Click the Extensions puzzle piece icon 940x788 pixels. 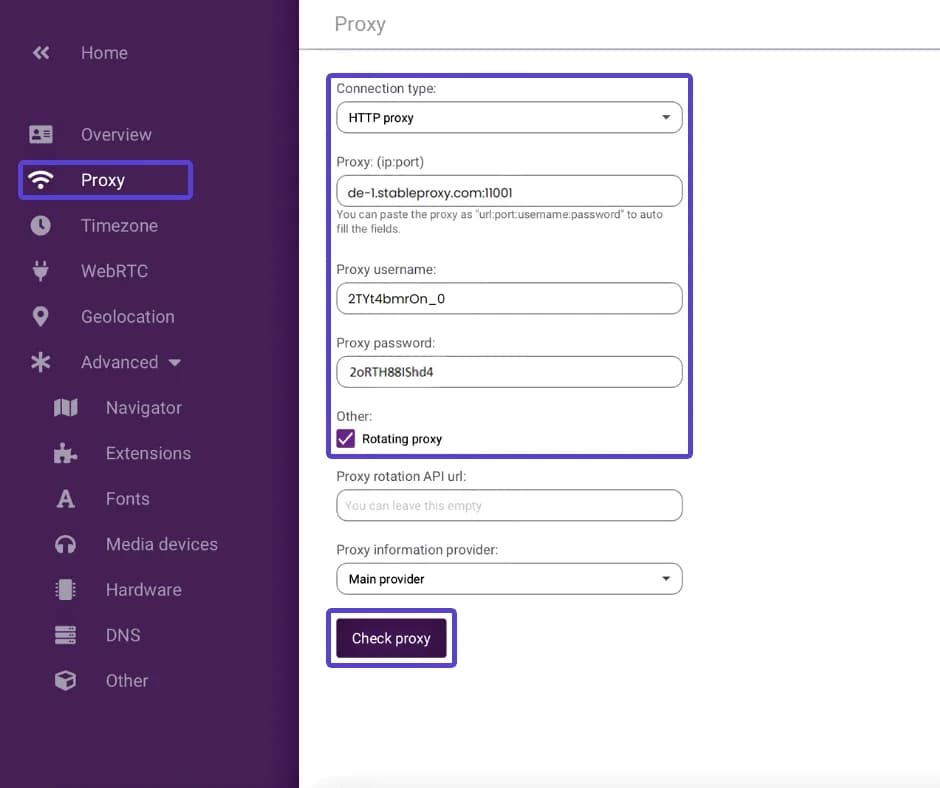(x=66, y=453)
